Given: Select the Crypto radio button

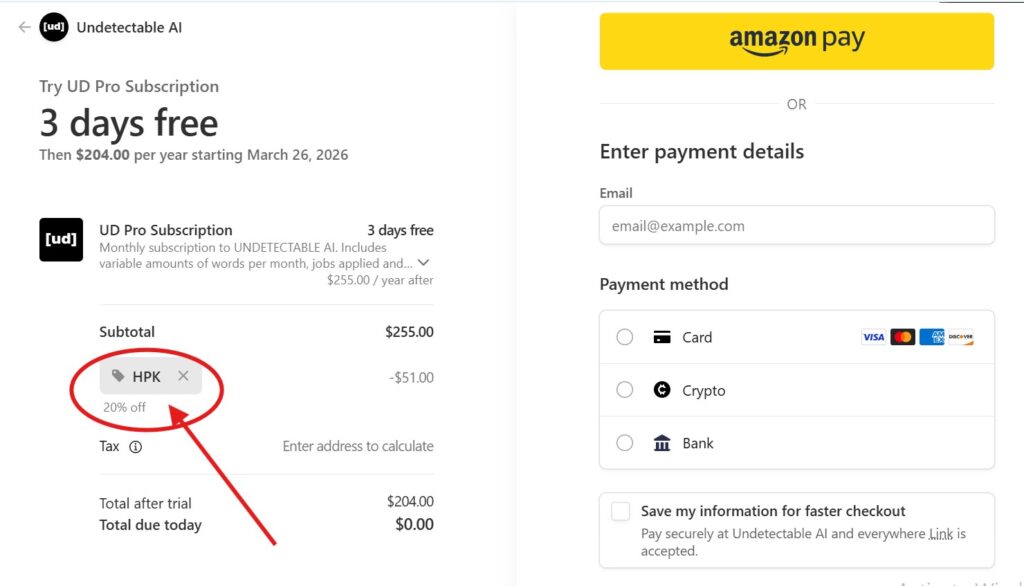Looking at the screenshot, I should (x=625, y=390).
